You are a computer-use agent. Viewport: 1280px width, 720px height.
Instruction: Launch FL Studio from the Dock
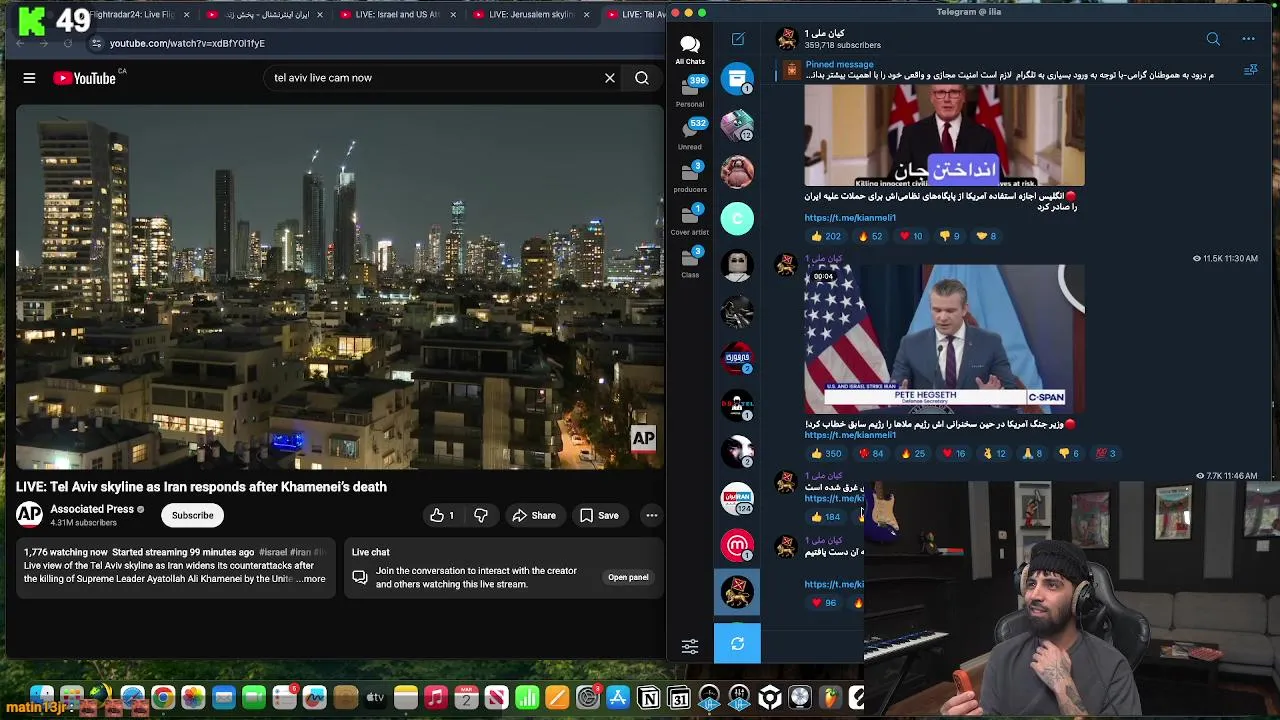[831, 697]
